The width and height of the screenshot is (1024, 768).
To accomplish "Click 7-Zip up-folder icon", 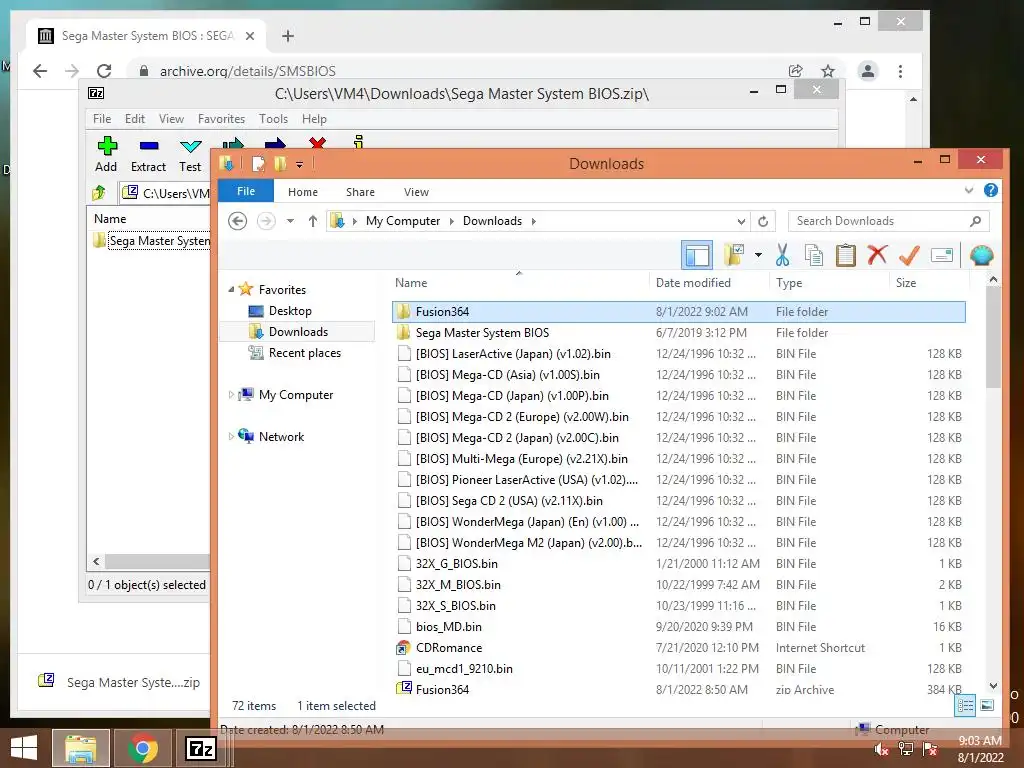I will (x=99, y=193).
